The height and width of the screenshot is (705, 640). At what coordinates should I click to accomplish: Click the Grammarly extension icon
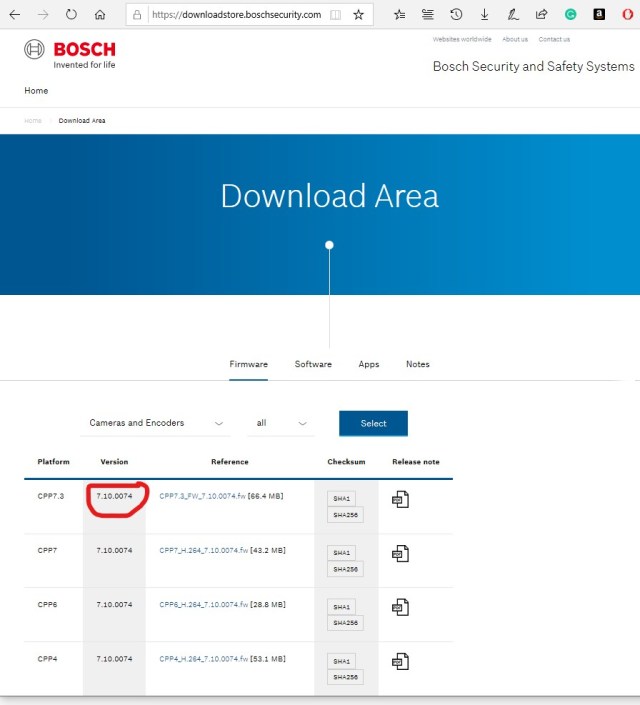[570, 15]
